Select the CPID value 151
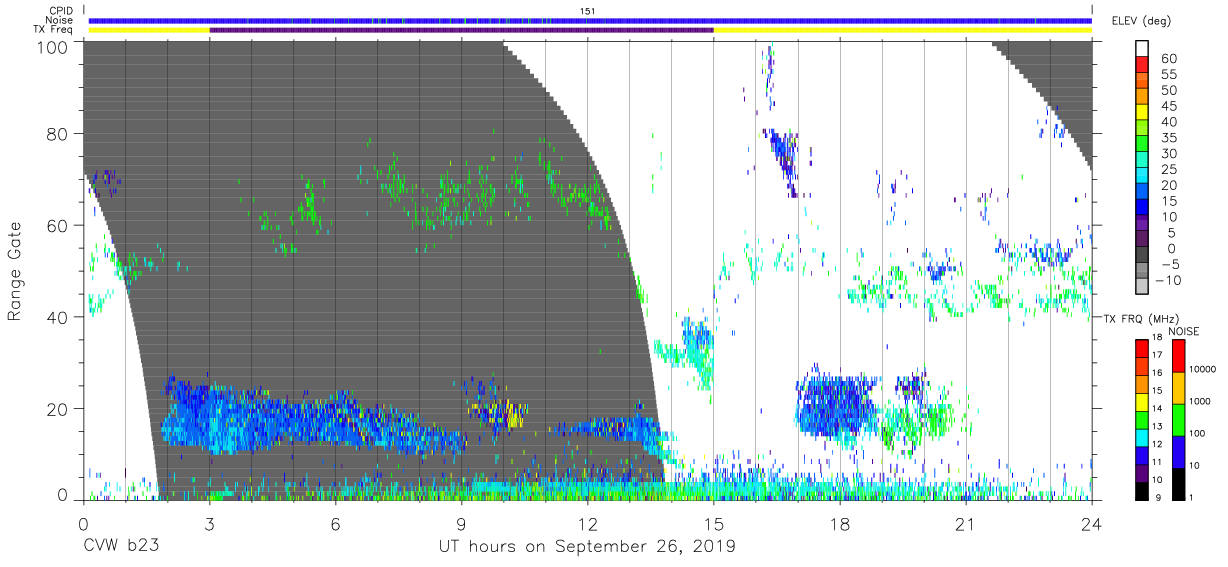Screen dimensions: 1228x567 coord(588,11)
